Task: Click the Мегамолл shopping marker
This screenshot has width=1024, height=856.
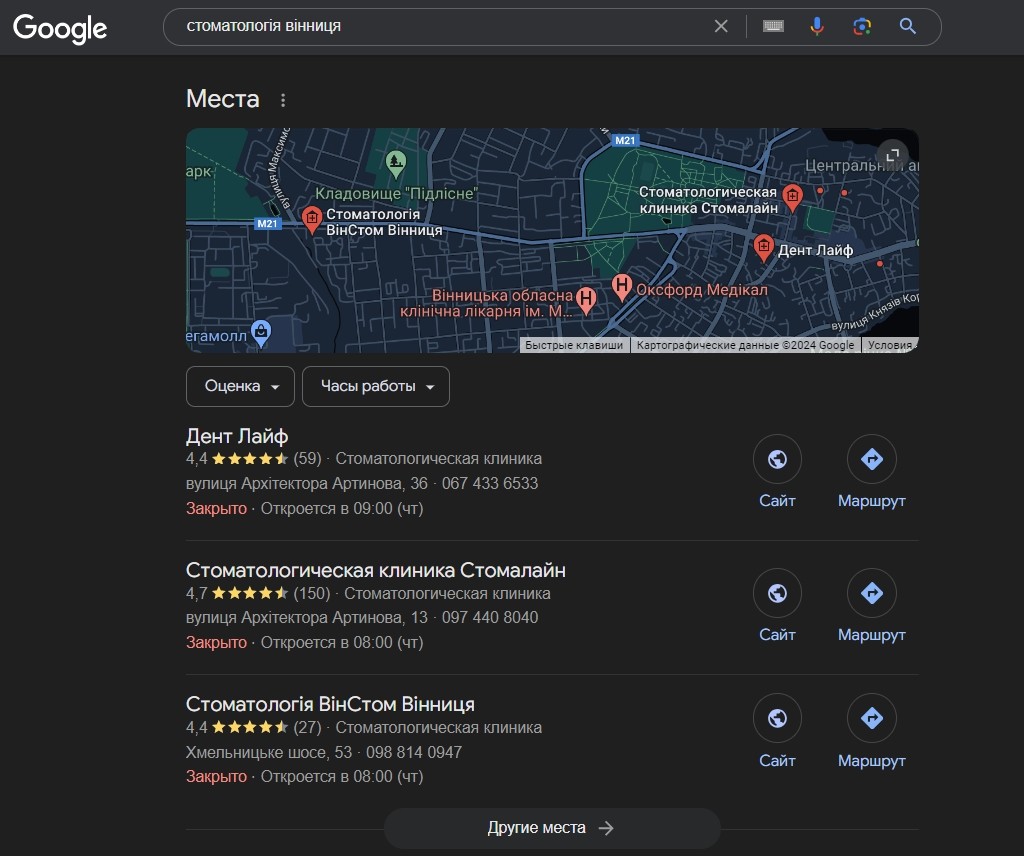Action: (261, 333)
